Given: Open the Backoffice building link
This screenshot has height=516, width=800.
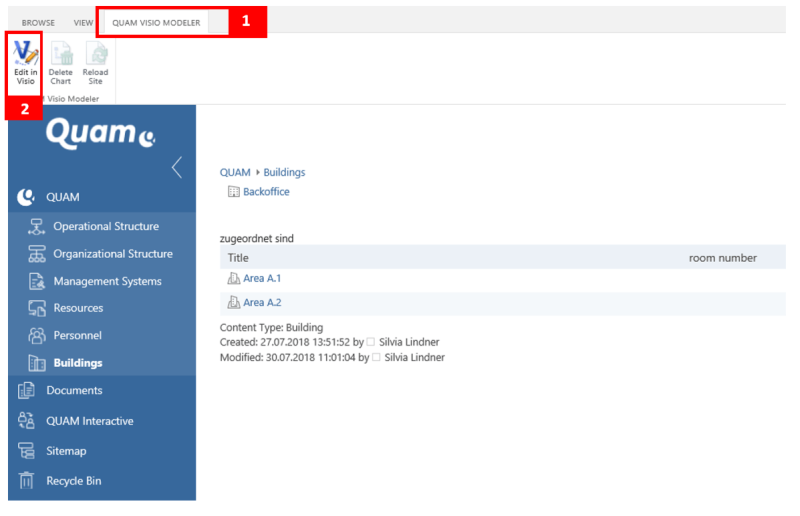Looking at the screenshot, I should click(266, 192).
